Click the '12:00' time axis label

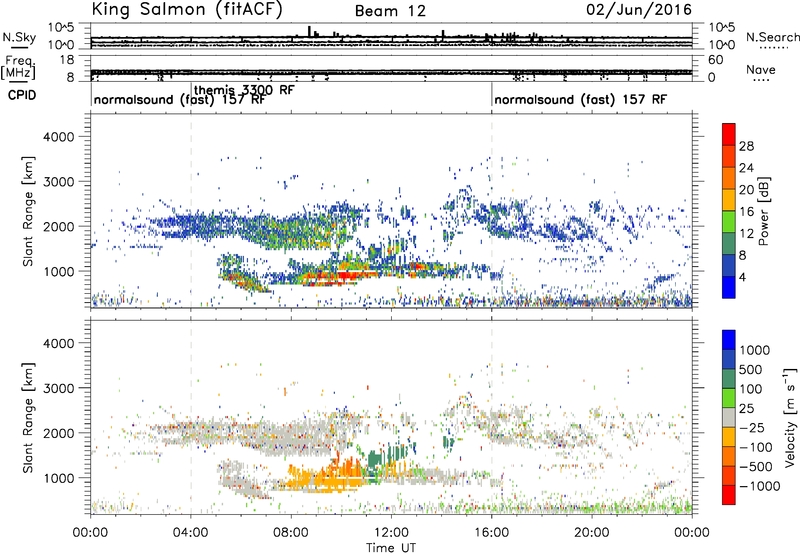[391, 533]
